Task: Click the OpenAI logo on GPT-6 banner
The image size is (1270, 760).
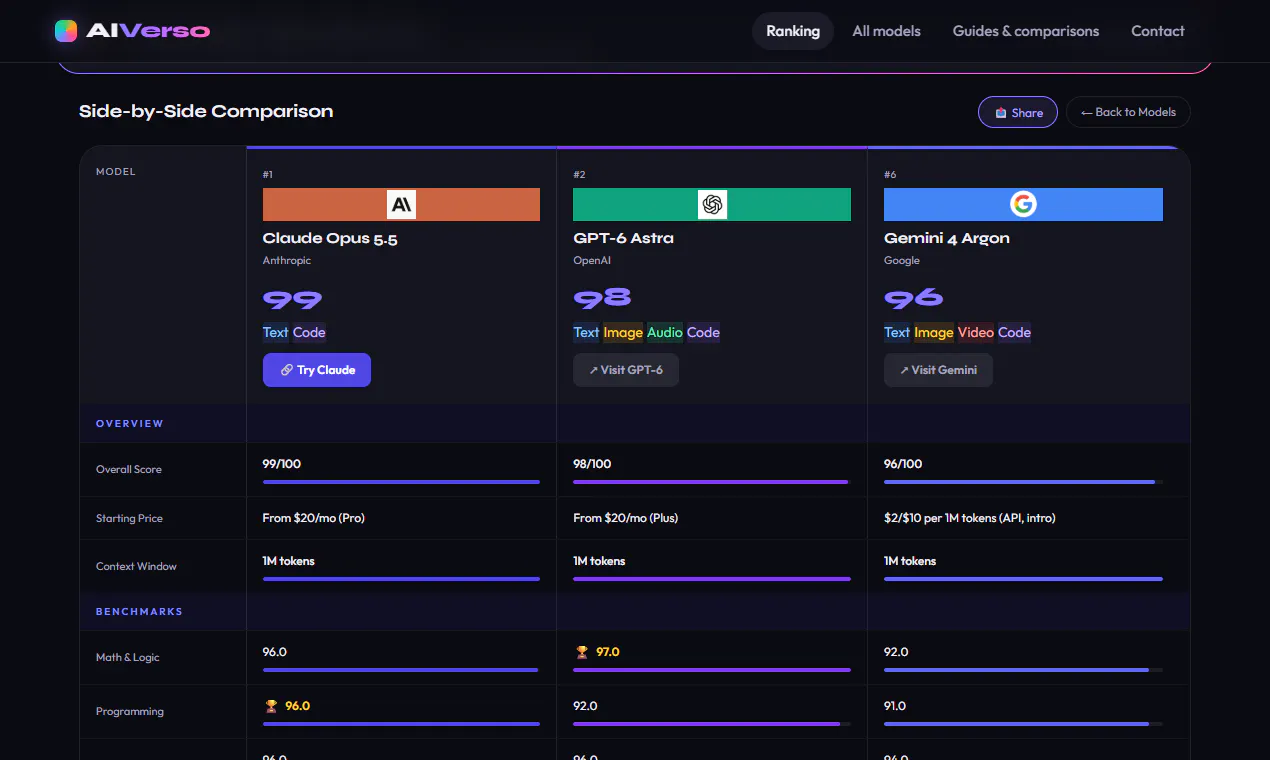Action: (x=712, y=205)
